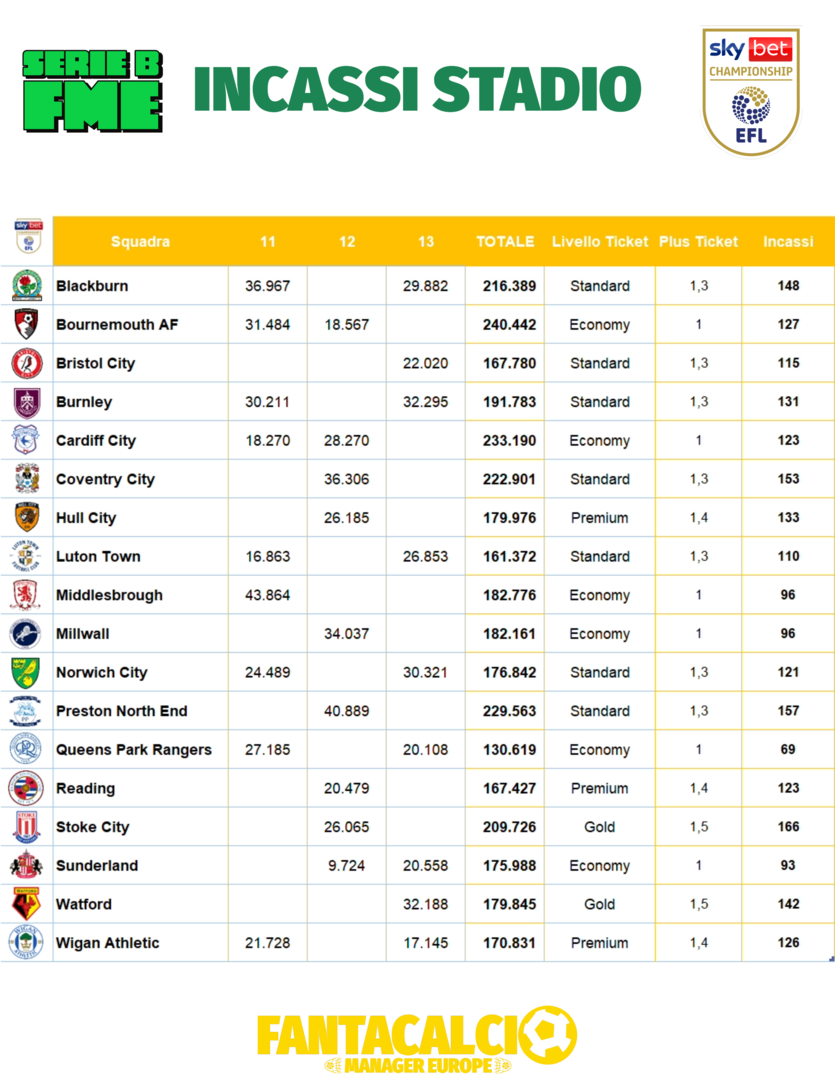Click the Livello Ticket column header
The width and height of the screenshot is (835, 1080).
pyautogui.click(x=599, y=242)
